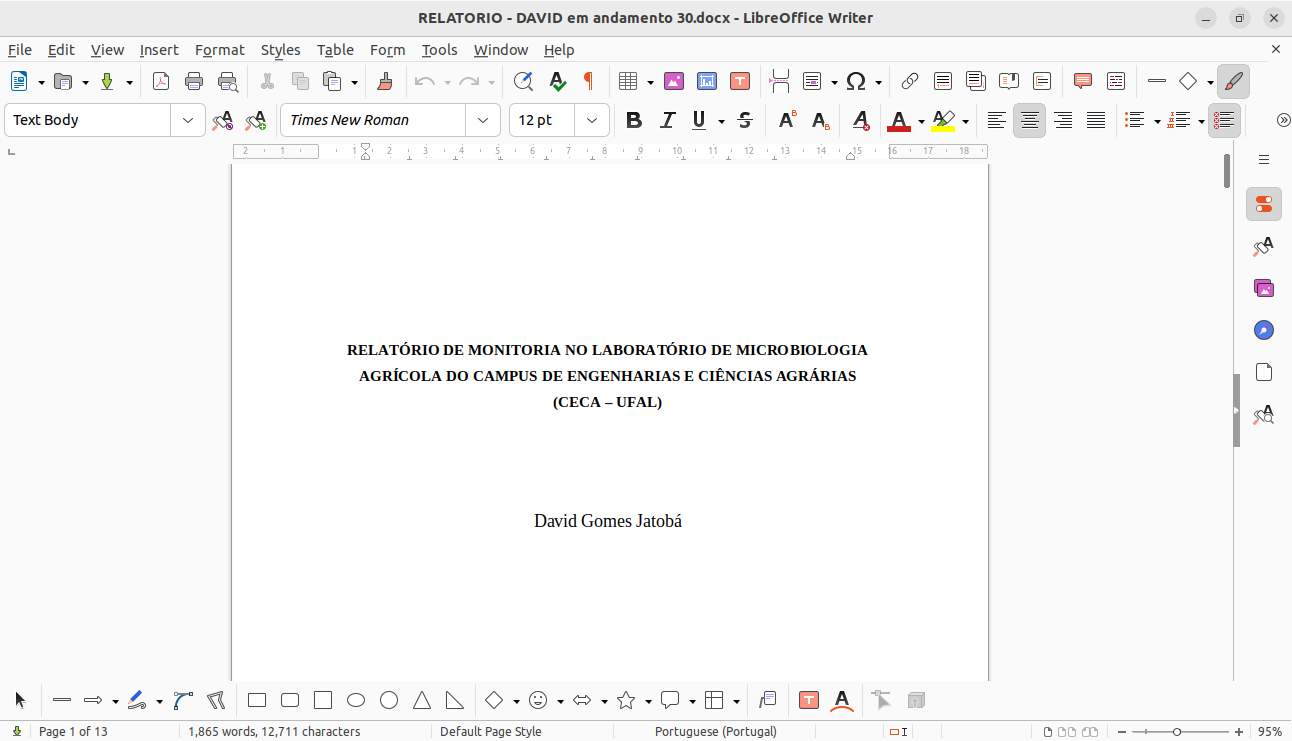This screenshot has width=1292, height=741.
Task: Open the Insert menu
Action: coord(159,50)
